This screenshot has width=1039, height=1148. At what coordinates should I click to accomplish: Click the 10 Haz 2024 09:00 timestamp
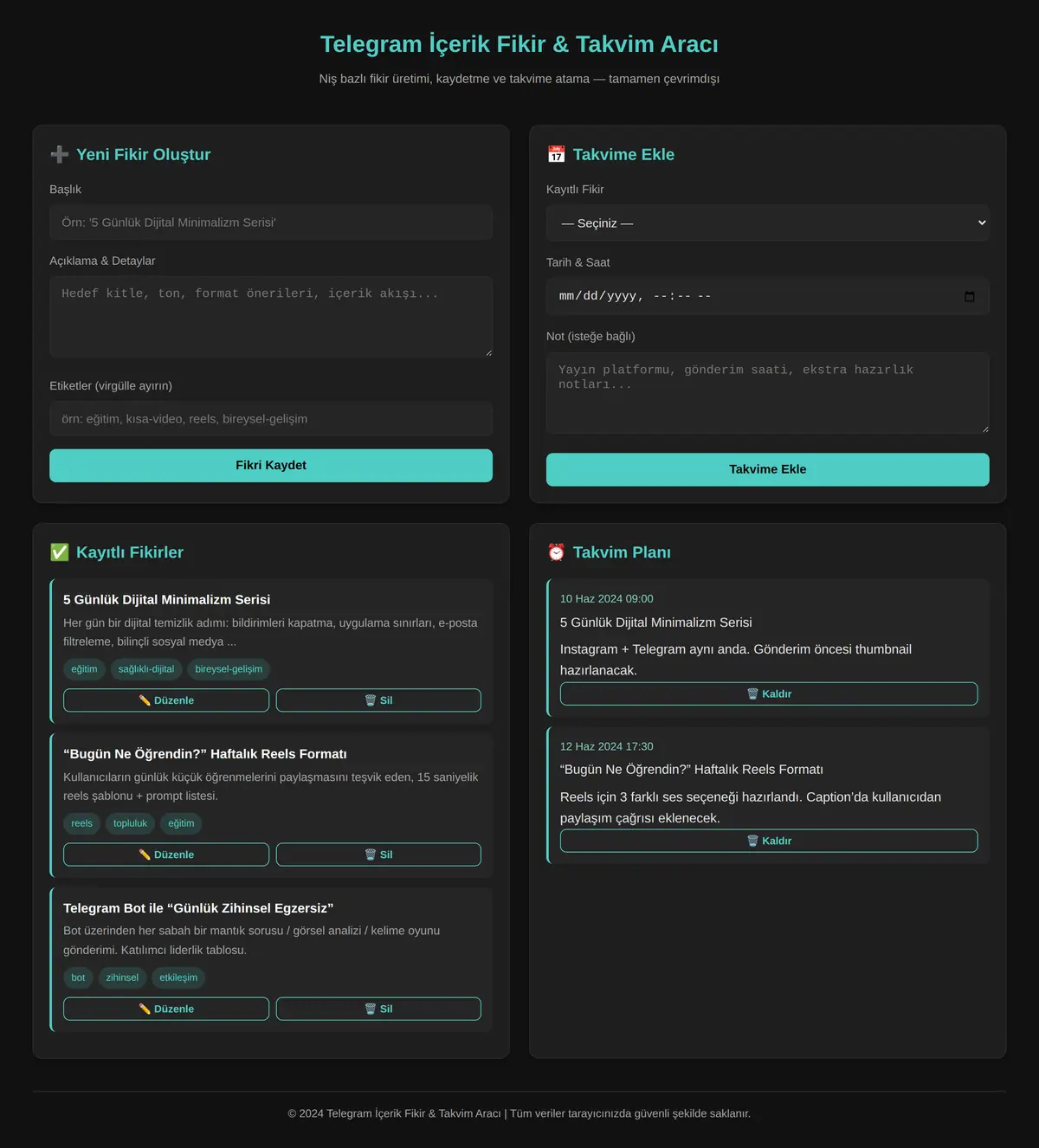[x=607, y=599]
